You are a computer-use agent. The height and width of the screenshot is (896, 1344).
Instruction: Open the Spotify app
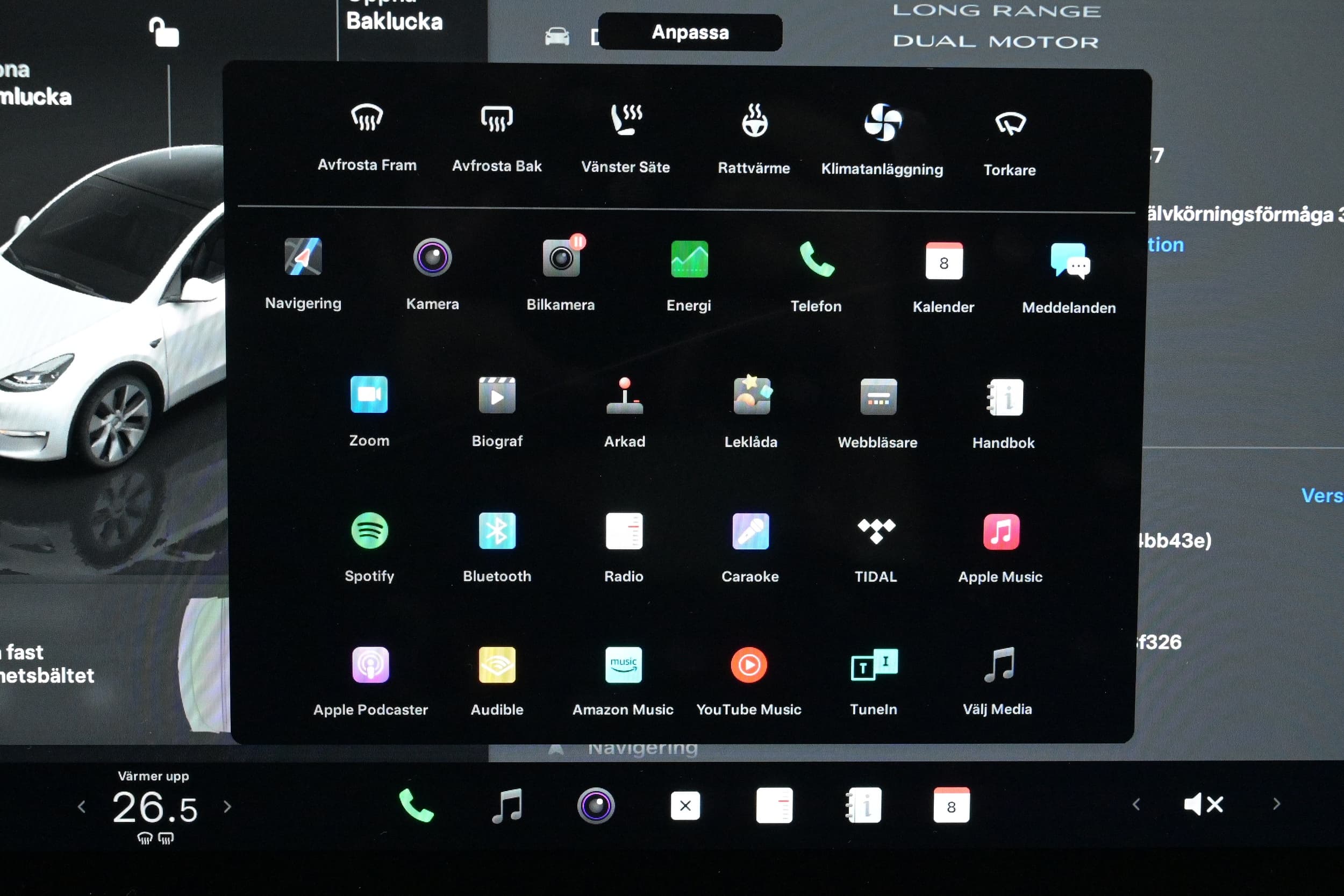pyautogui.click(x=369, y=531)
